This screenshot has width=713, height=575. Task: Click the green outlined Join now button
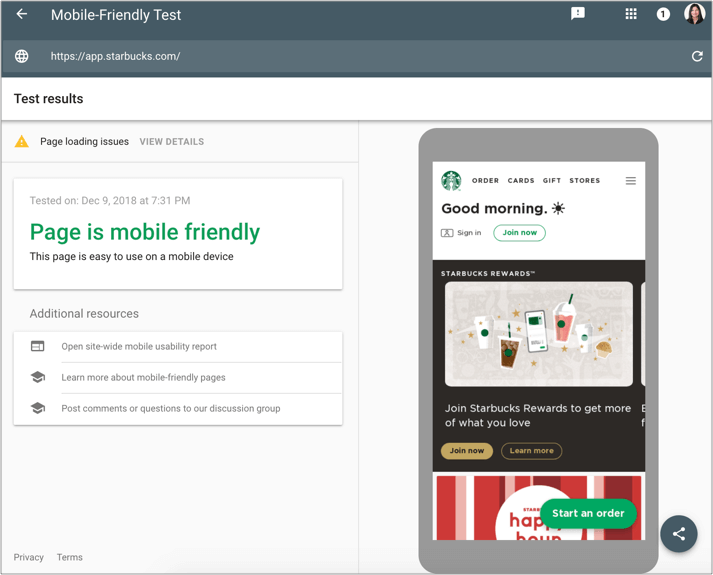click(x=519, y=233)
